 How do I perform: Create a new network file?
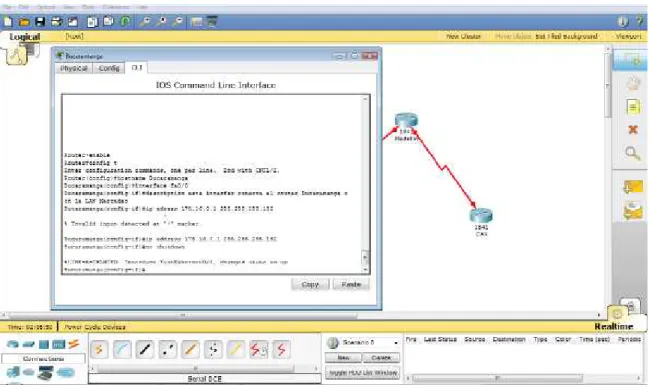pos(8,22)
